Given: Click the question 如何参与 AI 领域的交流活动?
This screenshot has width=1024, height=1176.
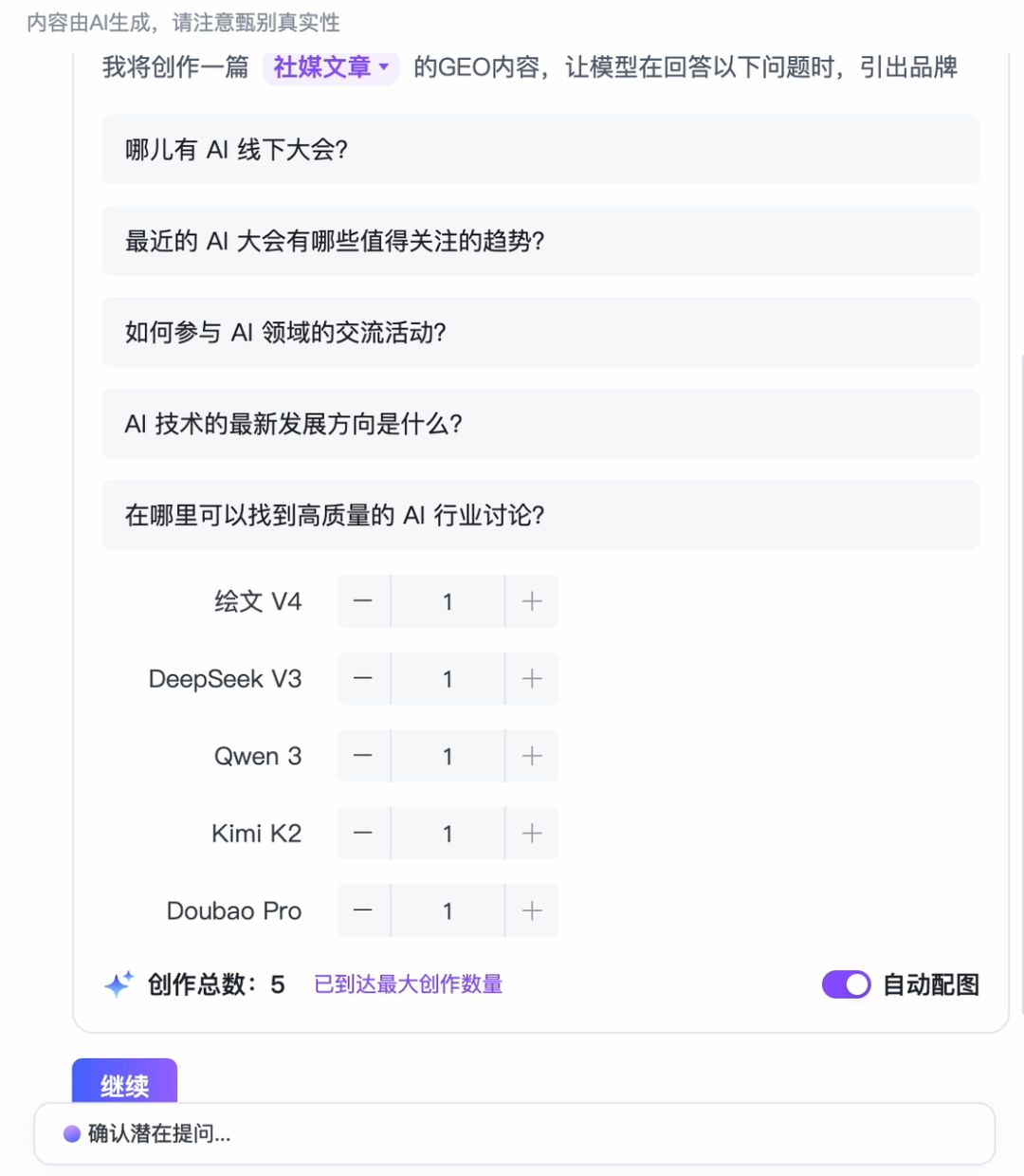Looking at the screenshot, I should point(540,333).
